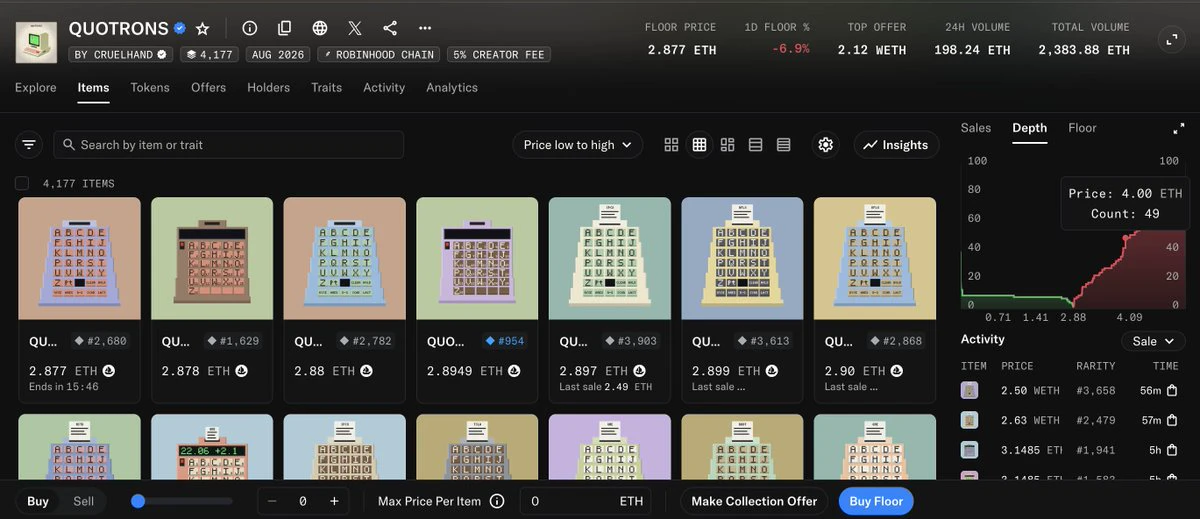Screen dimensions: 1200x519
Task: Click the item count sweep slider handle
Action: (x=138, y=501)
